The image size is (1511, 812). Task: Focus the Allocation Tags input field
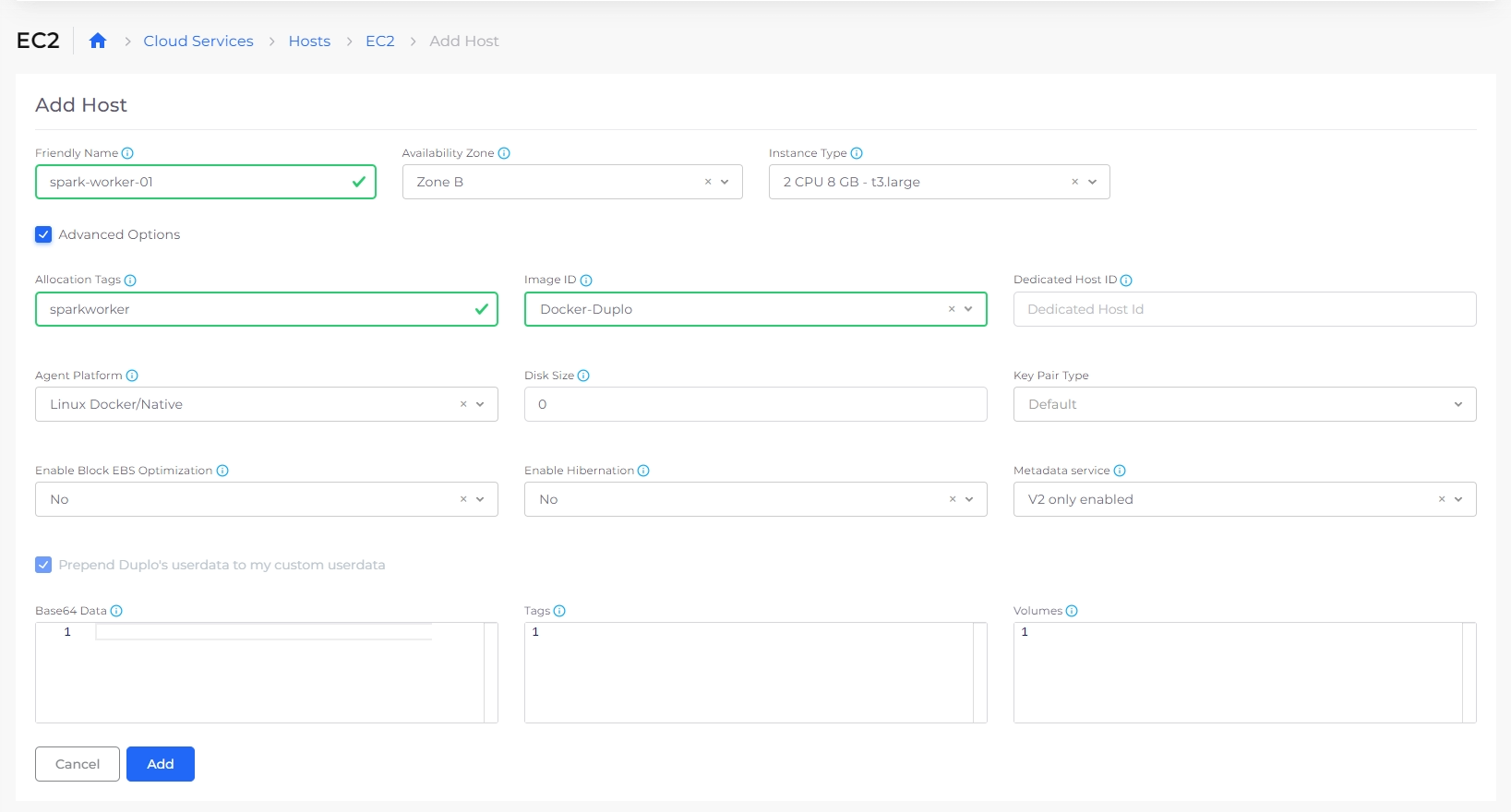coord(267,309)
